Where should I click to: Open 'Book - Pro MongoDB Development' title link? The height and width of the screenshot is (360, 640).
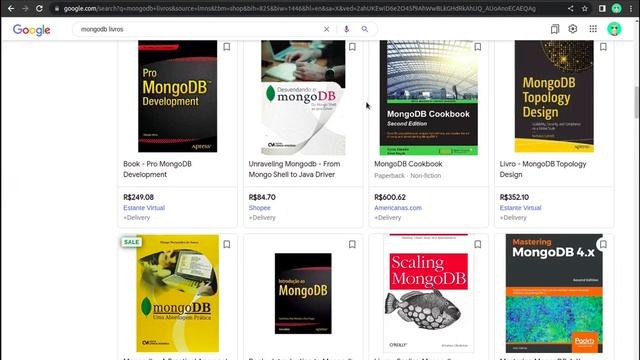pyautogui.click(x=158, y=169)
